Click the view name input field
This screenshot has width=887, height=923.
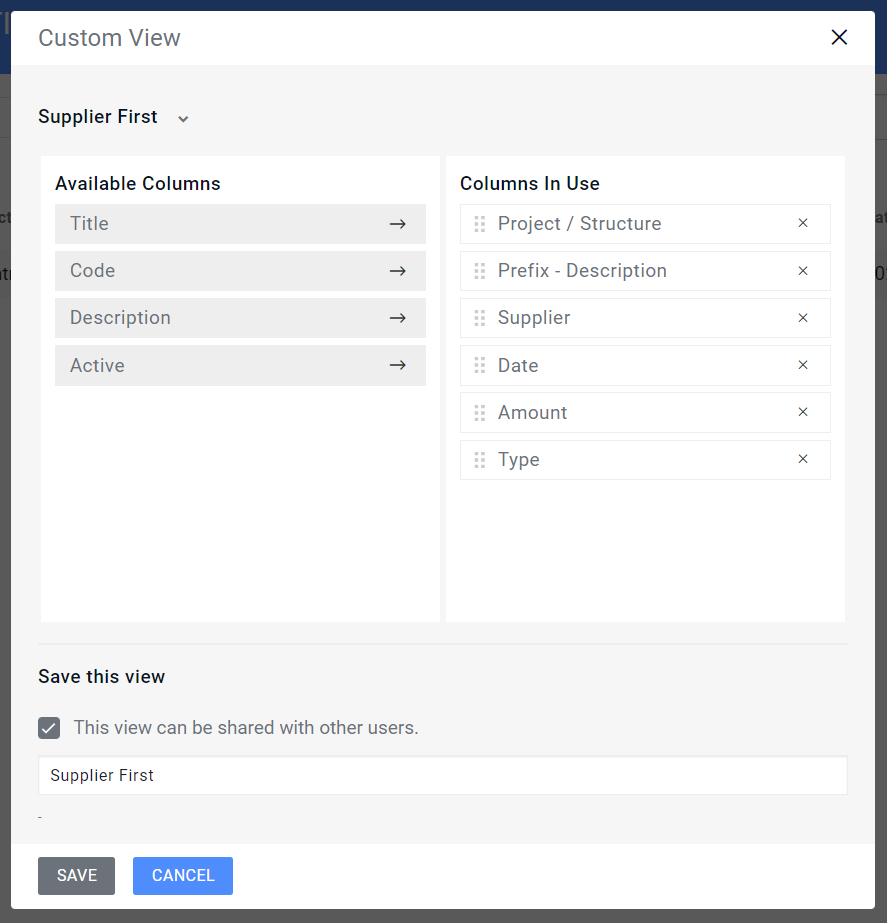[x=442, y=776]
